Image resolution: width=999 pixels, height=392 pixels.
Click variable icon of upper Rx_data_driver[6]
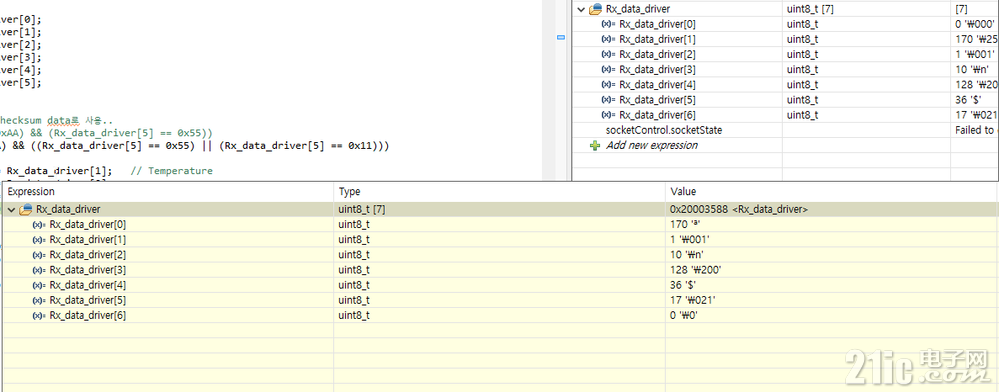coord(608,115)
